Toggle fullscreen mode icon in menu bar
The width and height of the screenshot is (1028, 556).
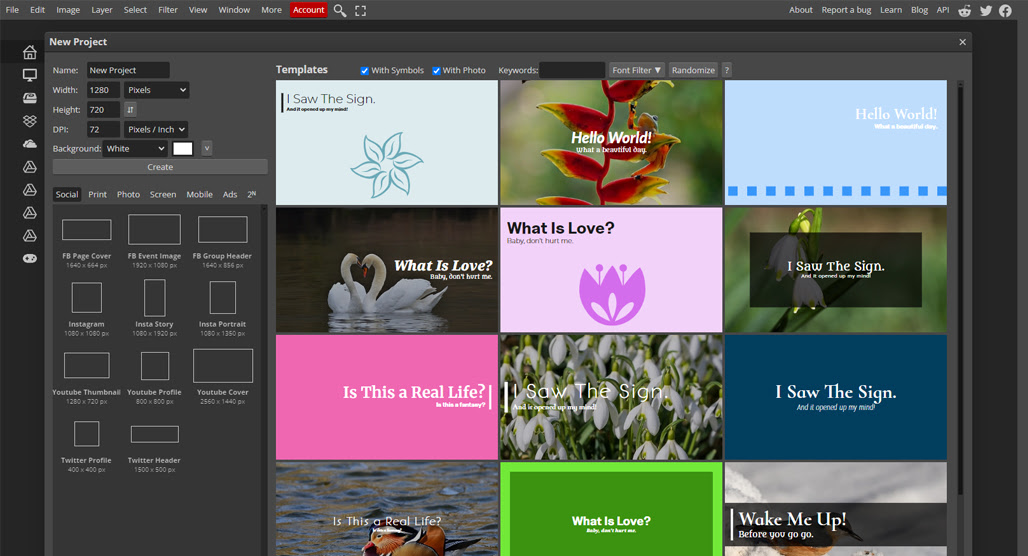(361, 10)
